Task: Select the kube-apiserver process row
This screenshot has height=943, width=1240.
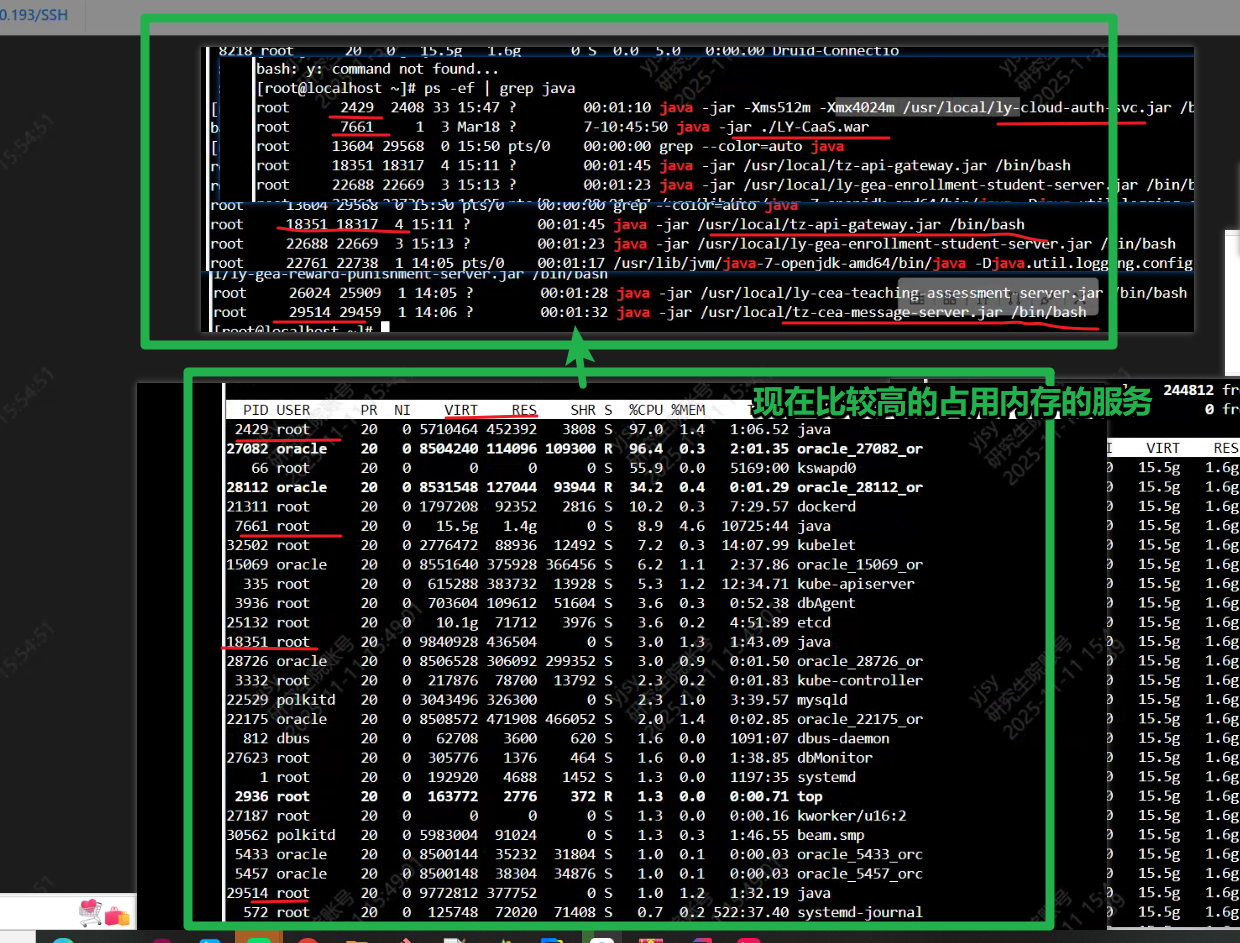Action: pyautogui.click(x=574, y=584)
